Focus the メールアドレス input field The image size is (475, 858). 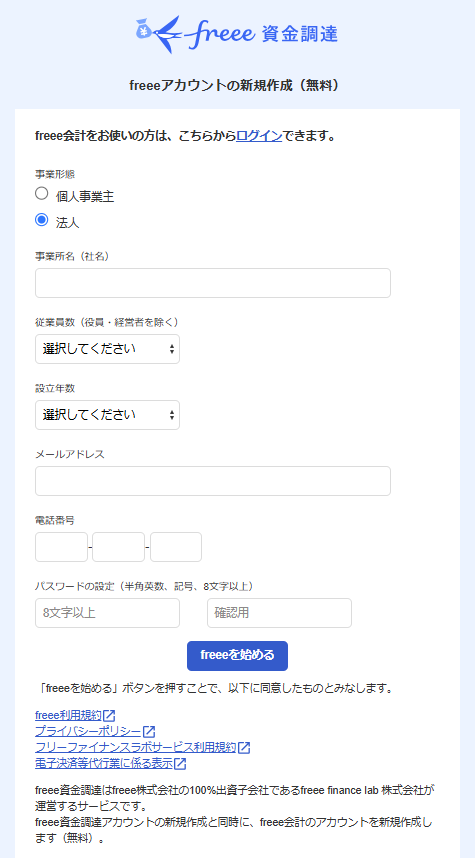point(213,481)
